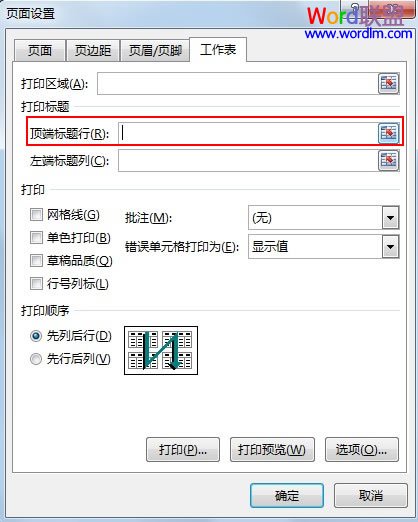
Task: Click range selector icon for 打印区域
Action: pyautogui.click(x=389, y=83)
